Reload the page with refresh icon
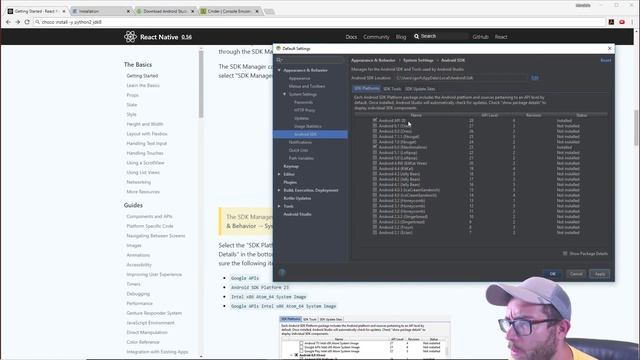 coord(27,22)
